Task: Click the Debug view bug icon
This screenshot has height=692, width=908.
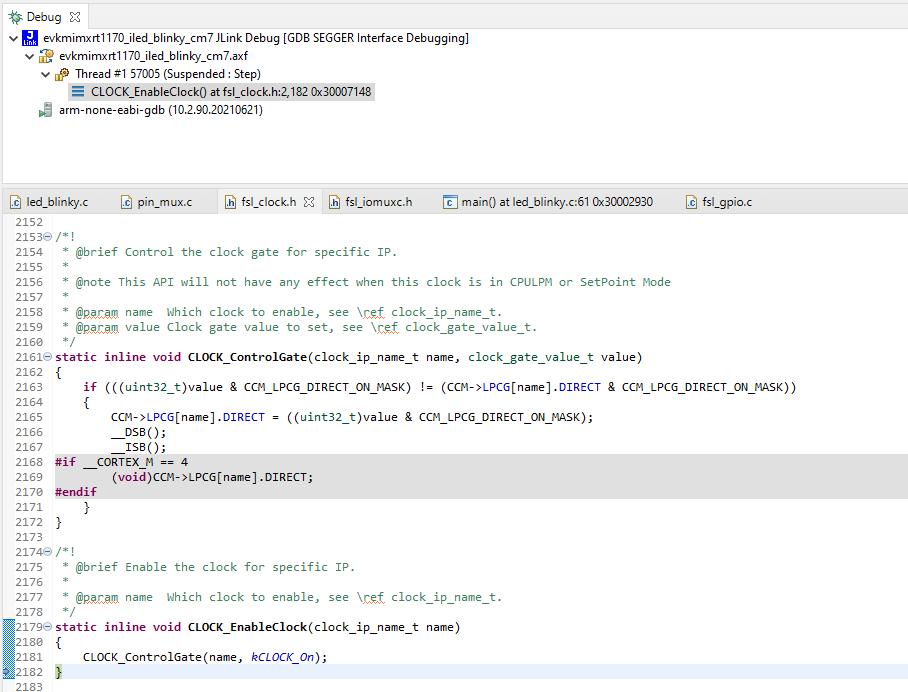Action: coord(15,15)
